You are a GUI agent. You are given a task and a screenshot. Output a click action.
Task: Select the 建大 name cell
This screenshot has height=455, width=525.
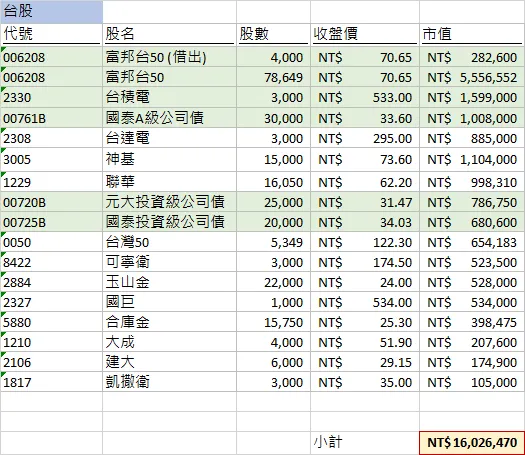(x=169, y=362)
